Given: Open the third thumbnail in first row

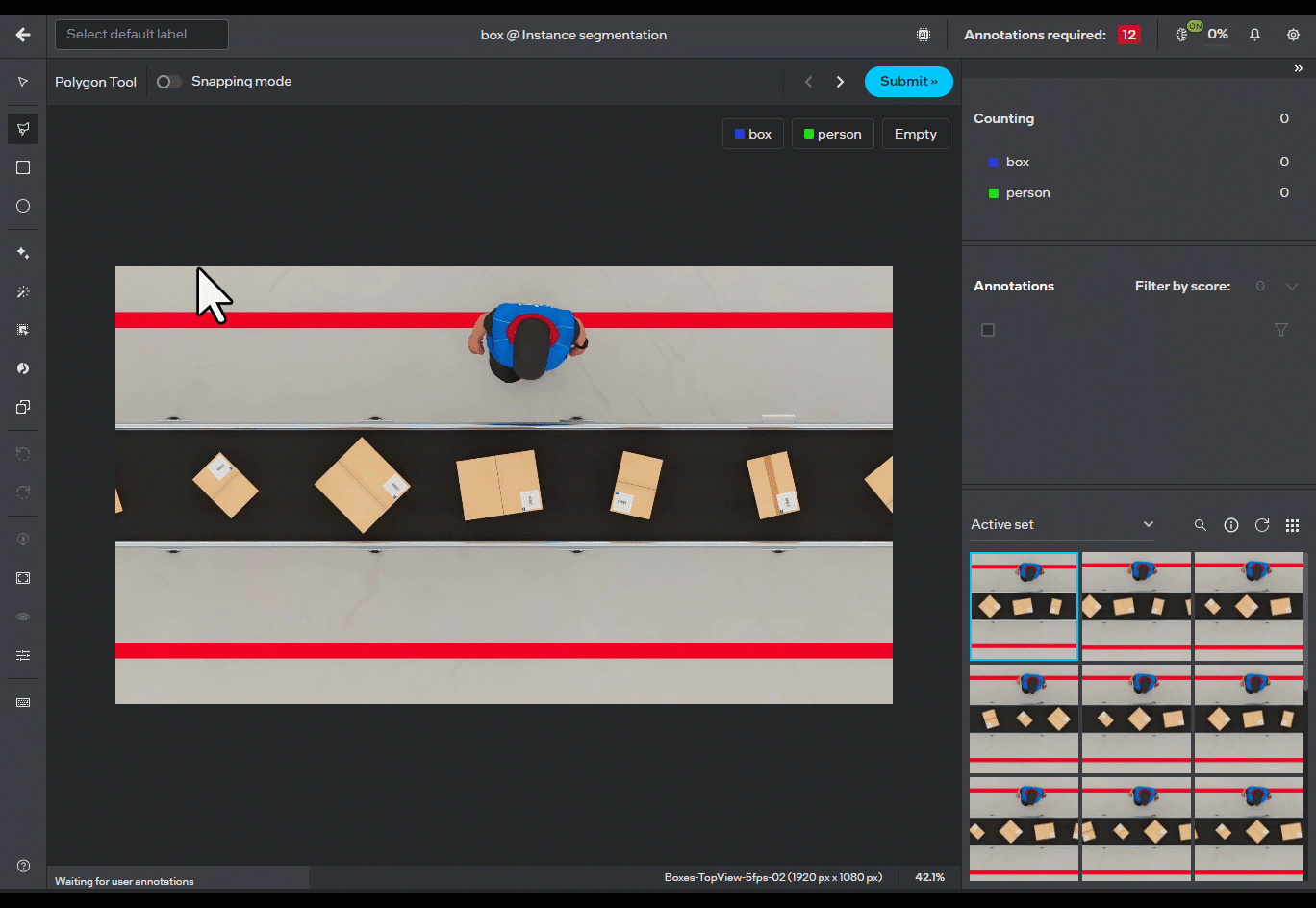Looking at the screenshot, I should (1249, 606).
